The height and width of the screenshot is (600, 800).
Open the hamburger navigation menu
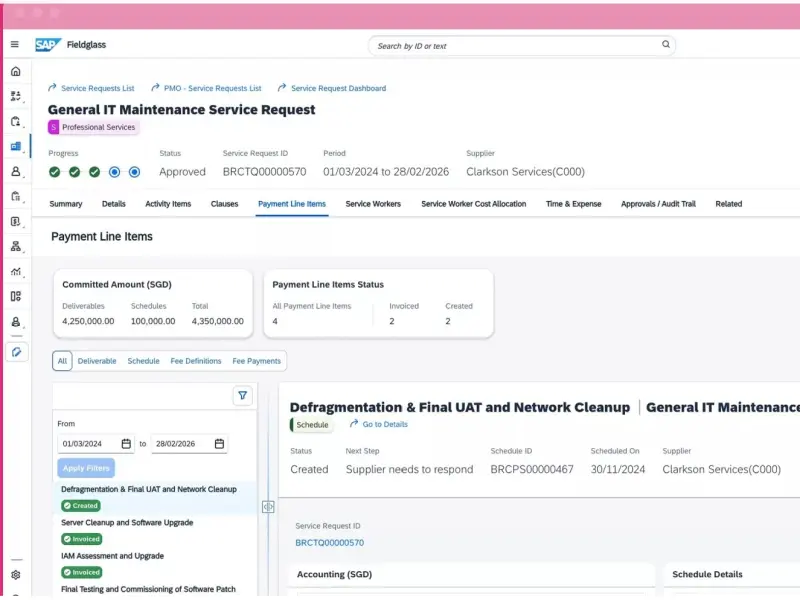point(15,44)
